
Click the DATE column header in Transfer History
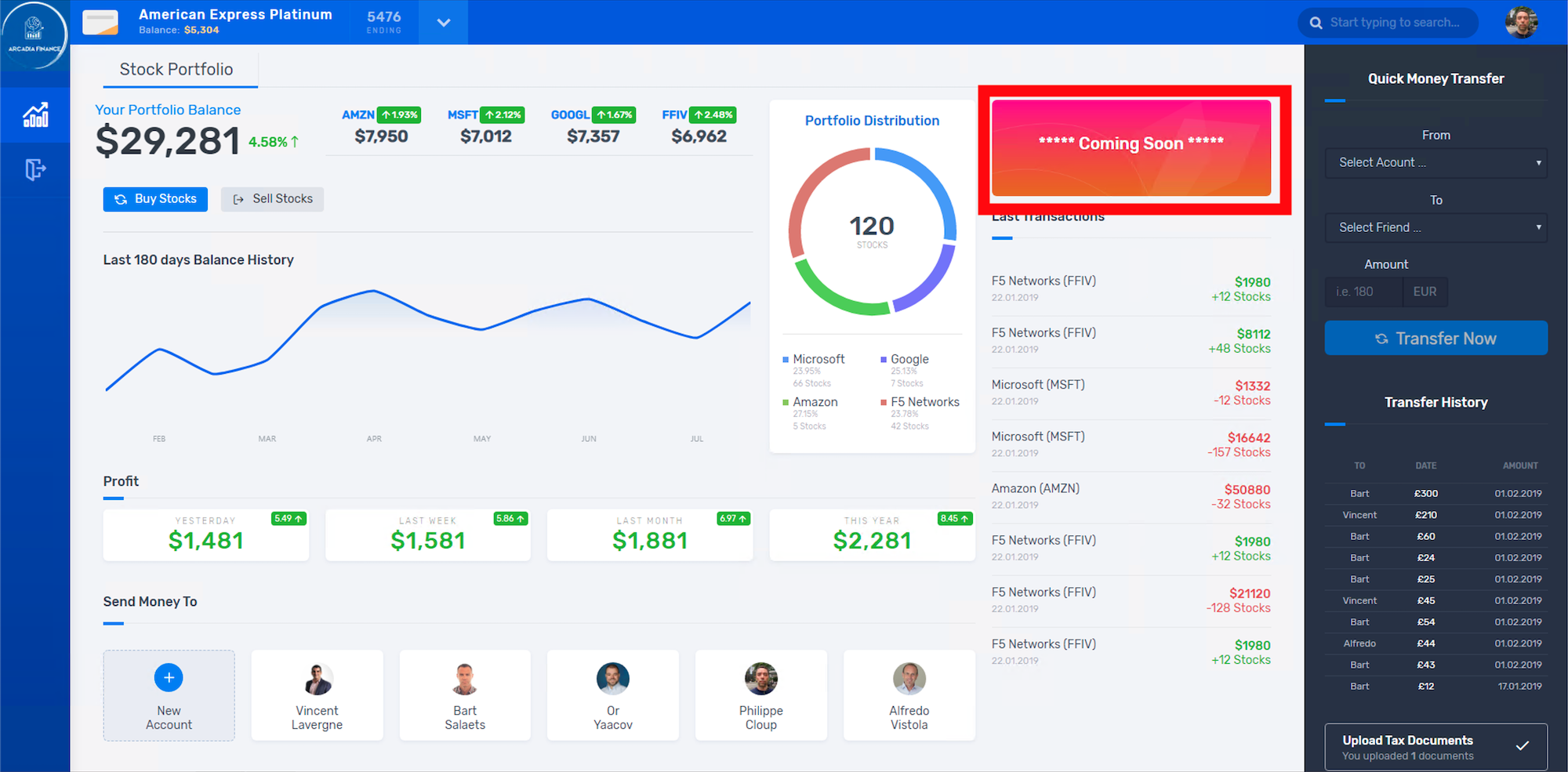pos(1426,466)
